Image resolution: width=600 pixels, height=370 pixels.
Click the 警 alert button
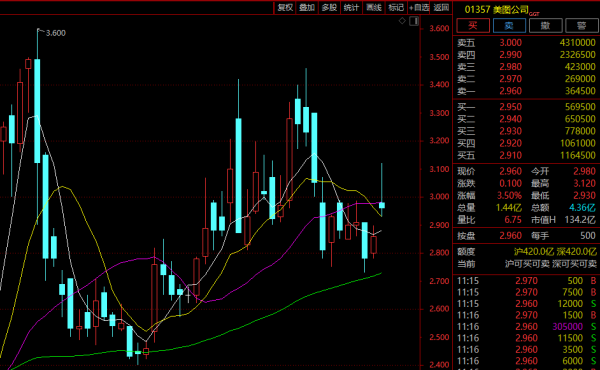coord(581,26)
